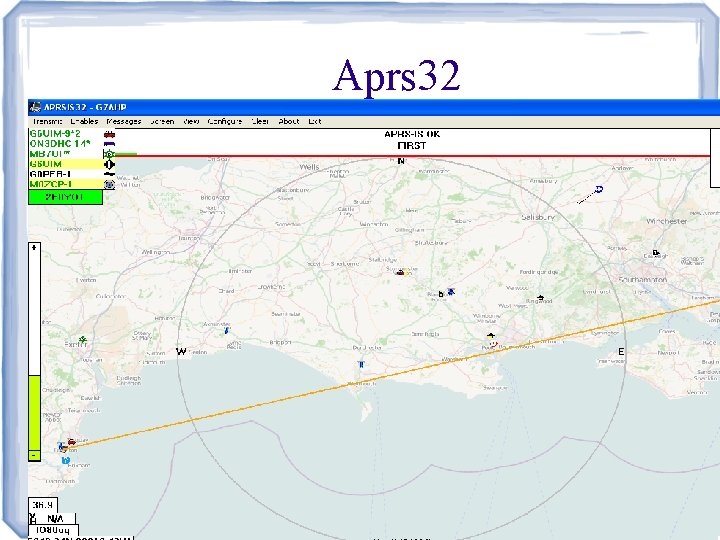This screenshot has height=540, width=720.
Task: Click the yellow-black station marker near Poole
Action: point(491,336)
